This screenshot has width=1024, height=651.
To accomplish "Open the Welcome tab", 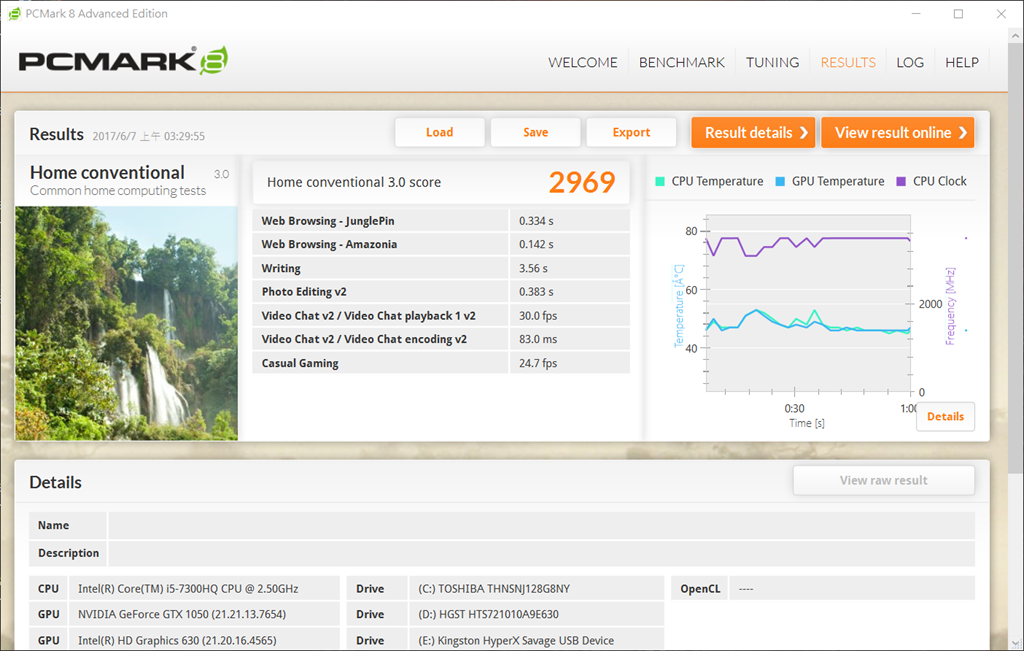I will pos(582,62).
